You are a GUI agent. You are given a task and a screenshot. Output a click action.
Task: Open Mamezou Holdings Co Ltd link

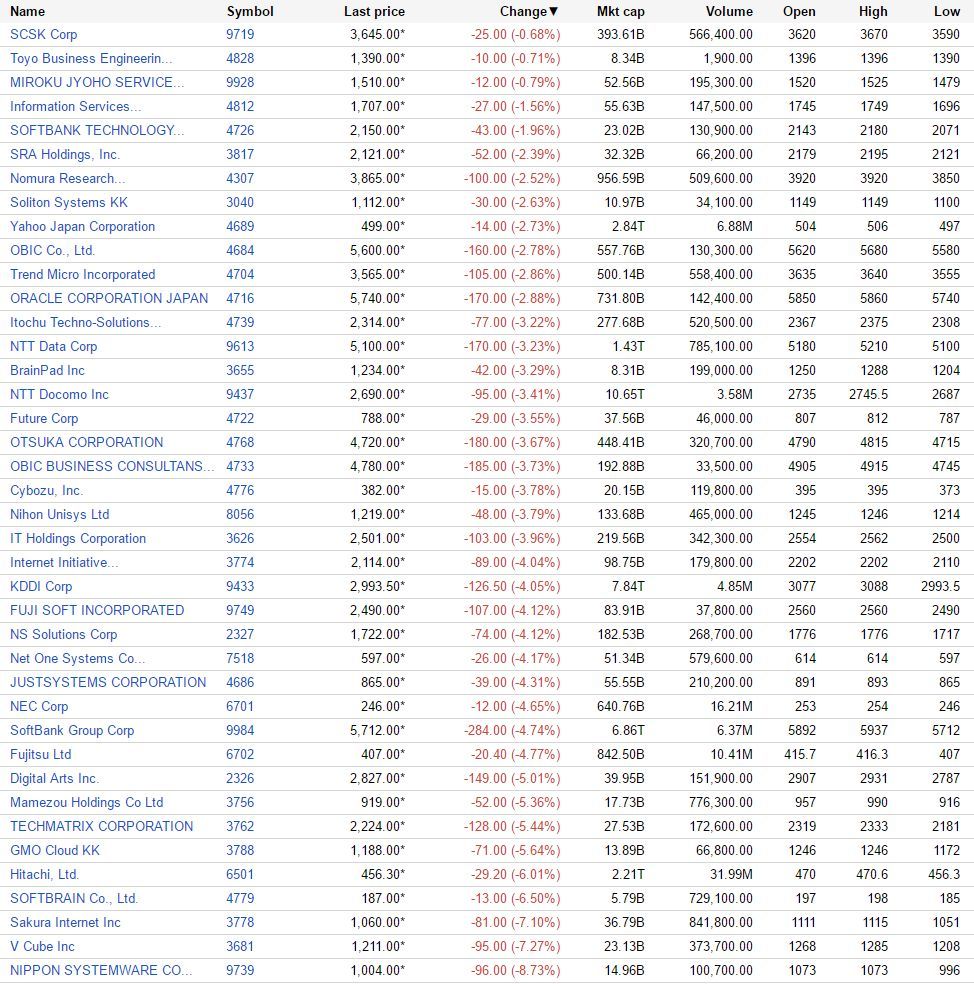(87, 802)
